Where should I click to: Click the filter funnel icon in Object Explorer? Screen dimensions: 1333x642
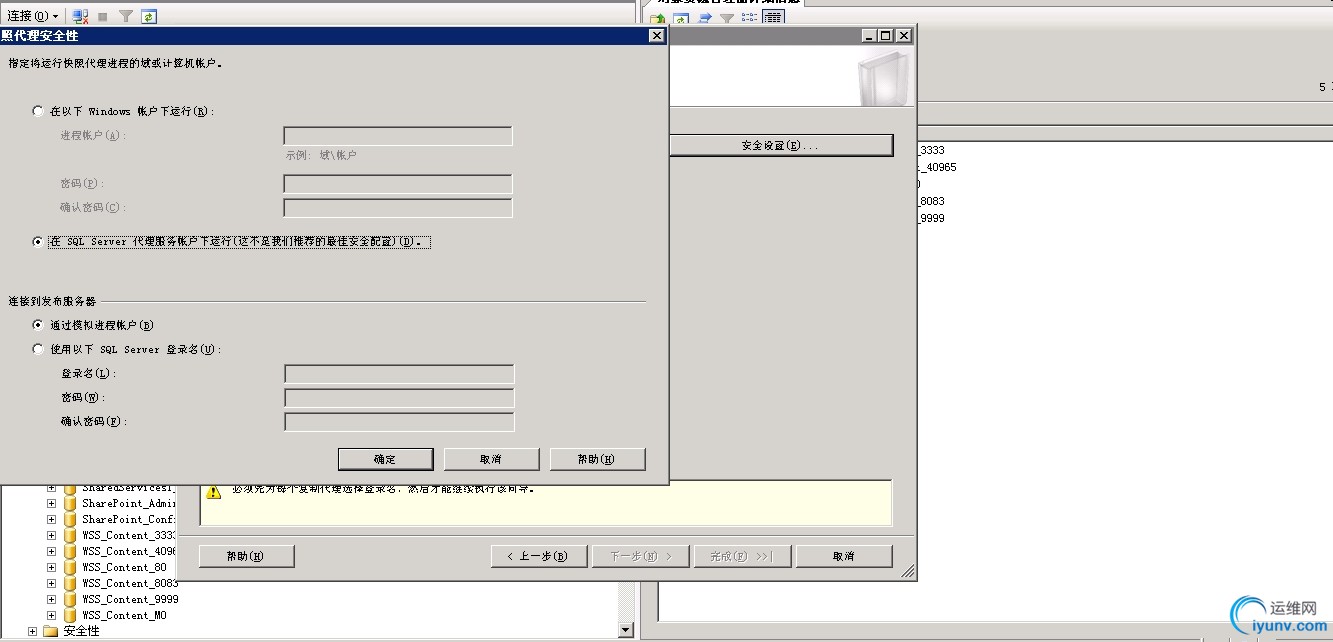pyautogui.click(x=126, y=17)
